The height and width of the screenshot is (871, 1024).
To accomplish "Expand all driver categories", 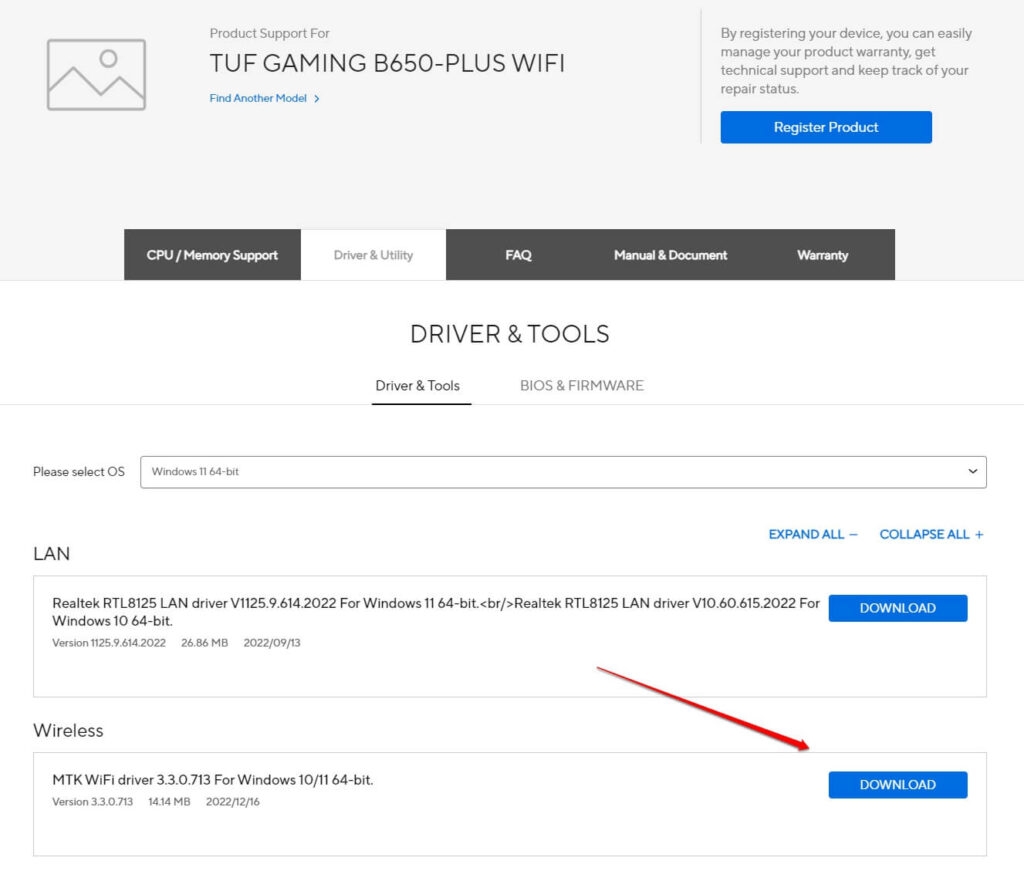I will 812,535.
